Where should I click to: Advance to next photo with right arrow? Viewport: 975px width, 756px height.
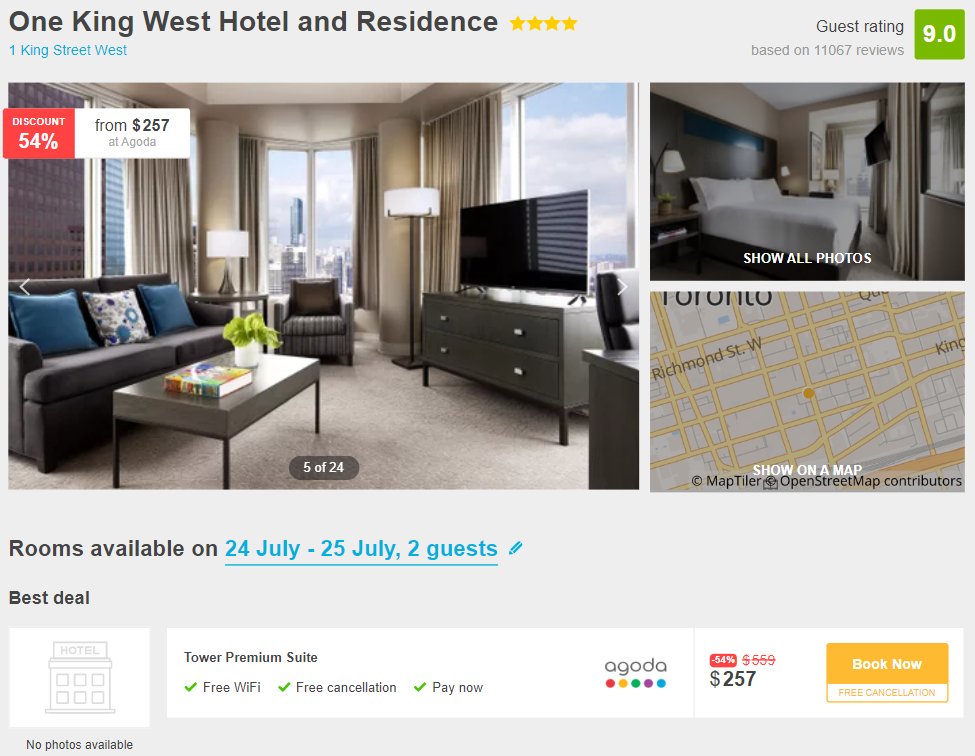click(622, 287)
